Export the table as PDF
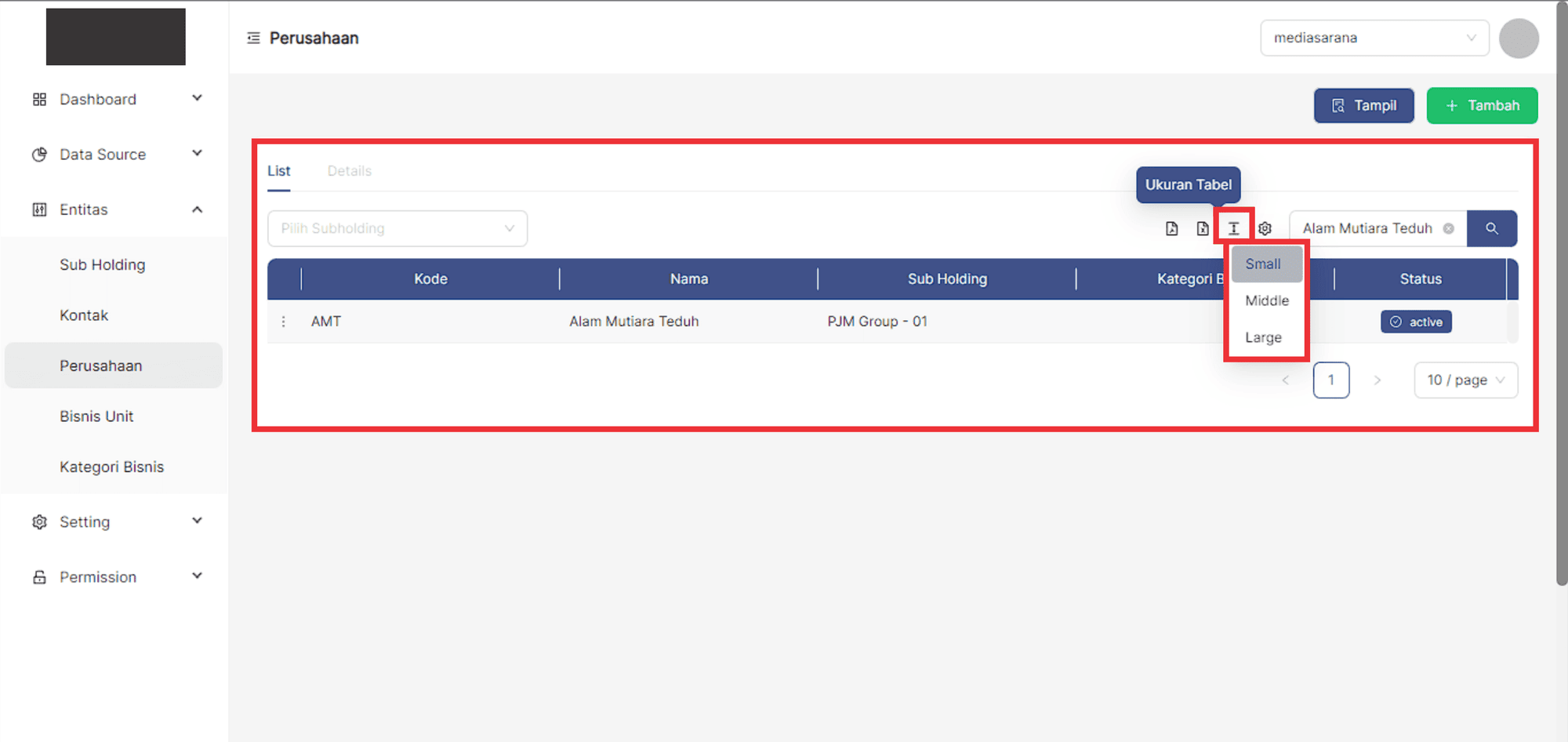 coord(1171,228)
